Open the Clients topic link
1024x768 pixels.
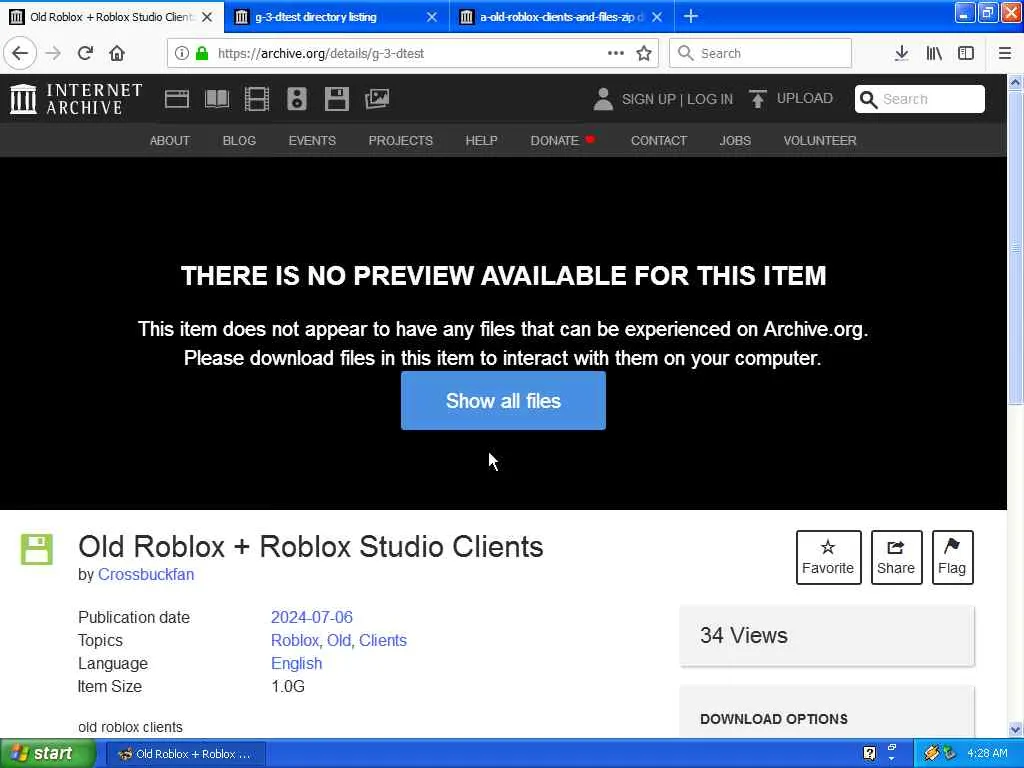point(383,640)
